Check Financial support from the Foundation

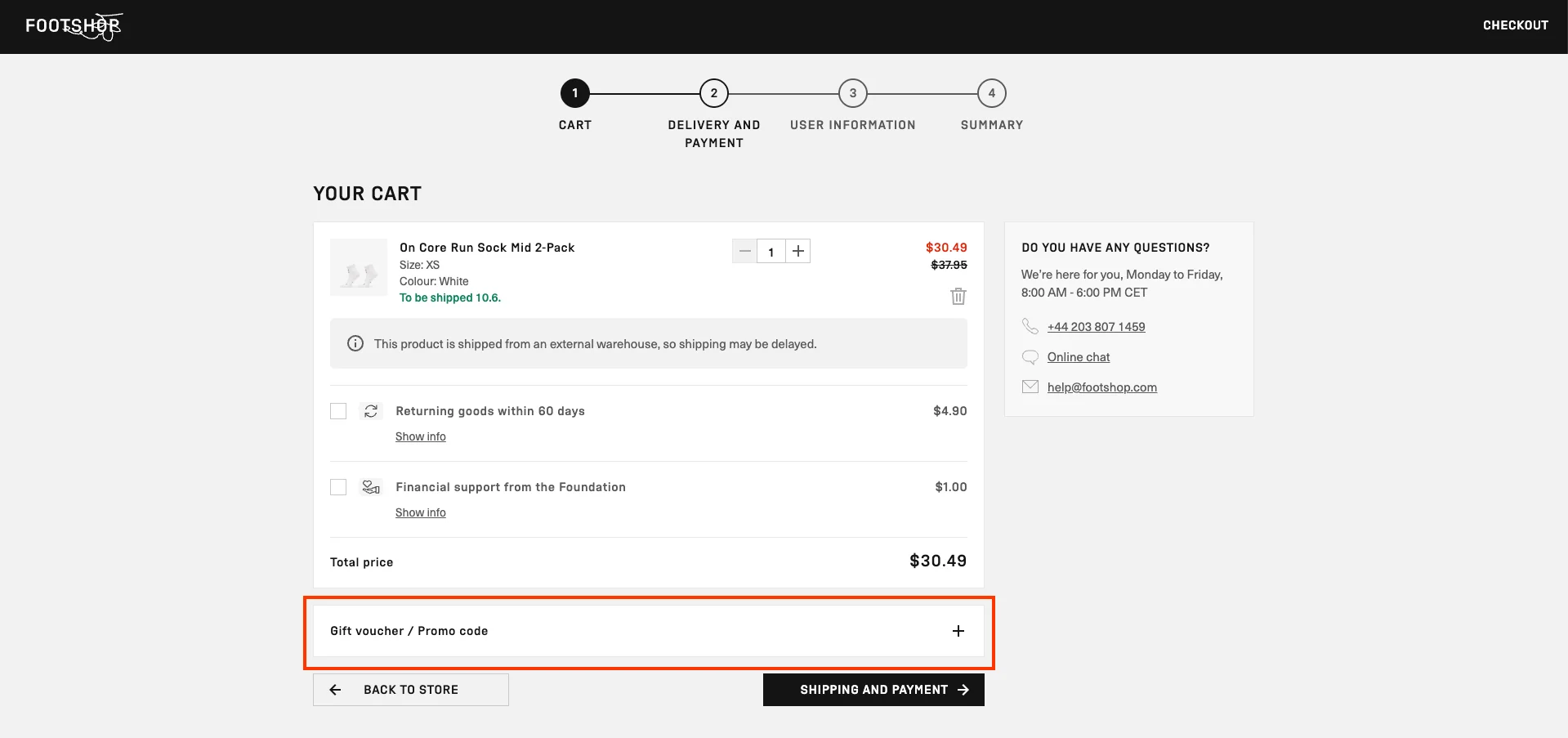[x=338, y=487]
